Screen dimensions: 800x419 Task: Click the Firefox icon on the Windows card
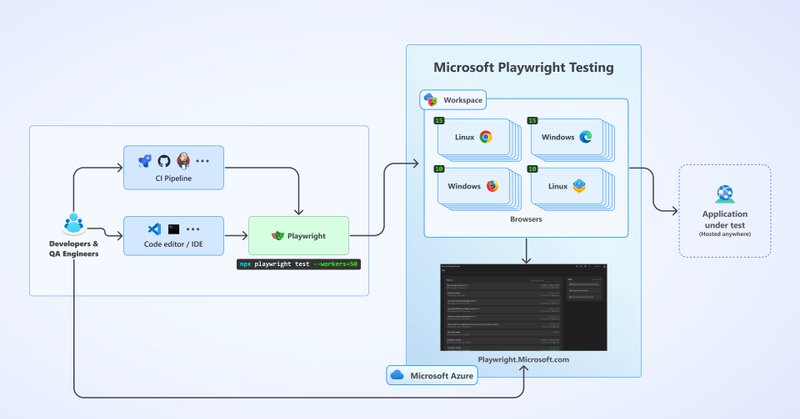point(492,186)
